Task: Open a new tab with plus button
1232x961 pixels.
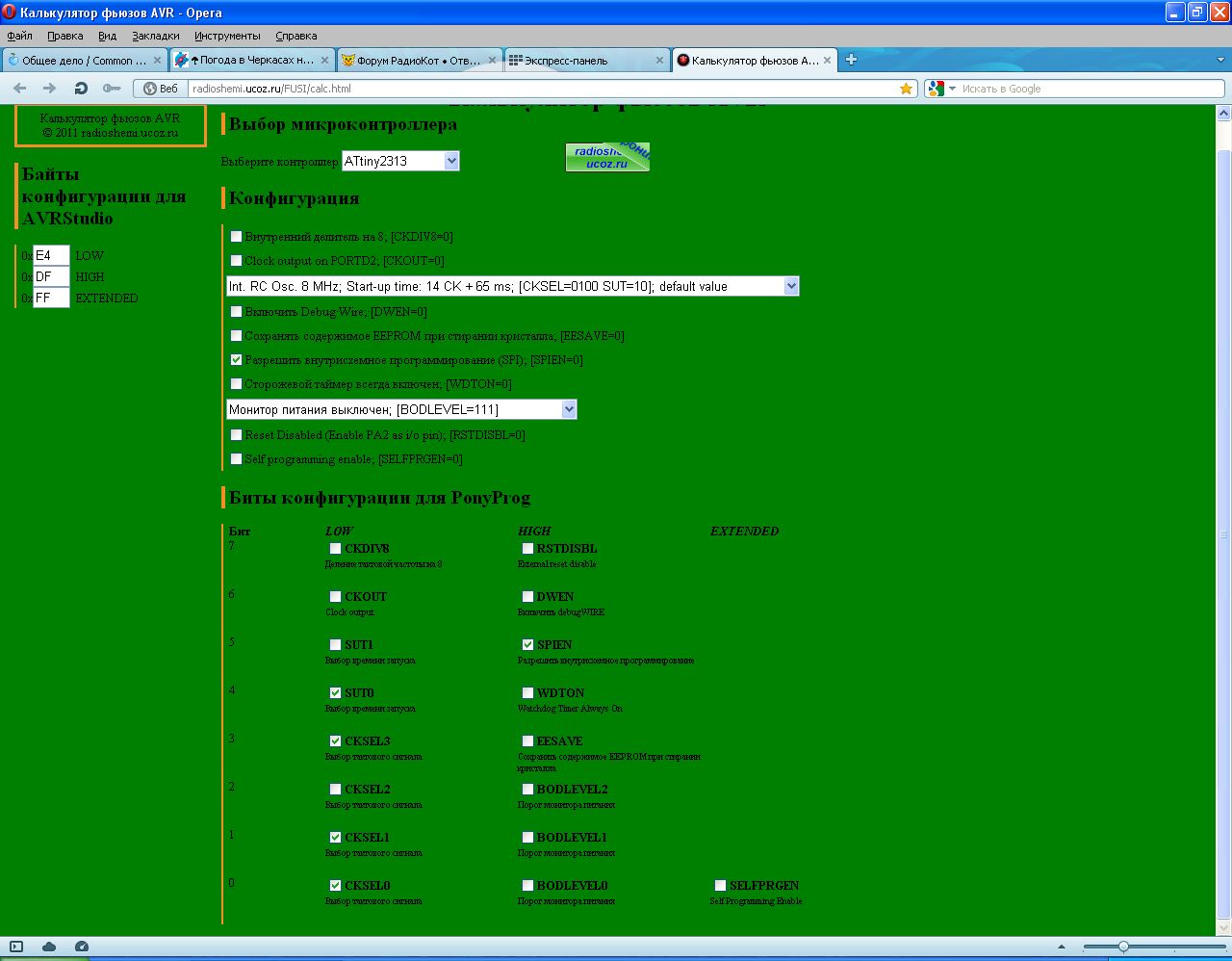Action: click(851, 60)
